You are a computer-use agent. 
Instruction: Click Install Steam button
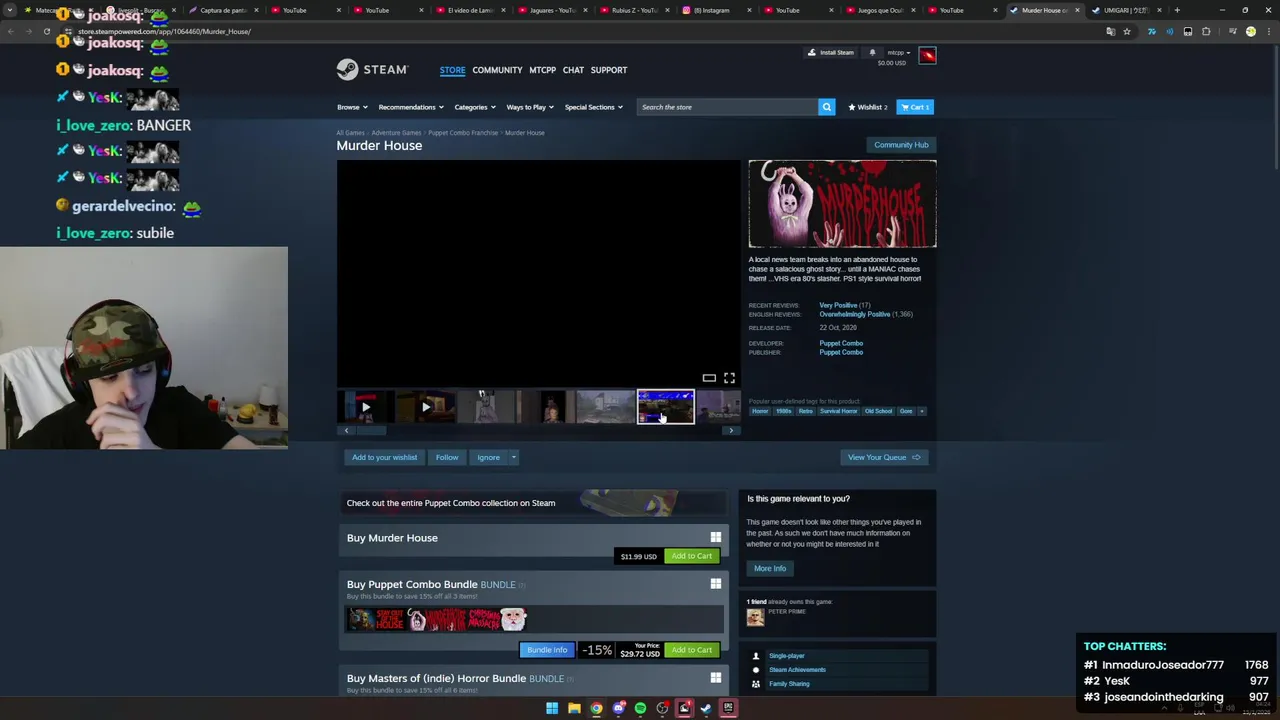(x=831, y=52)
